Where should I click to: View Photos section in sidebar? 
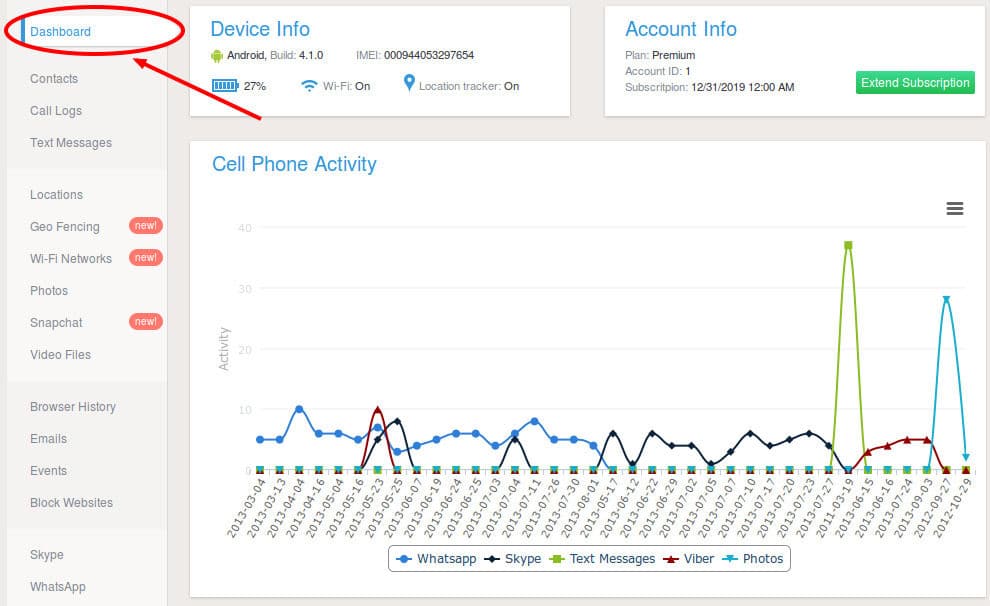(49, 290)
